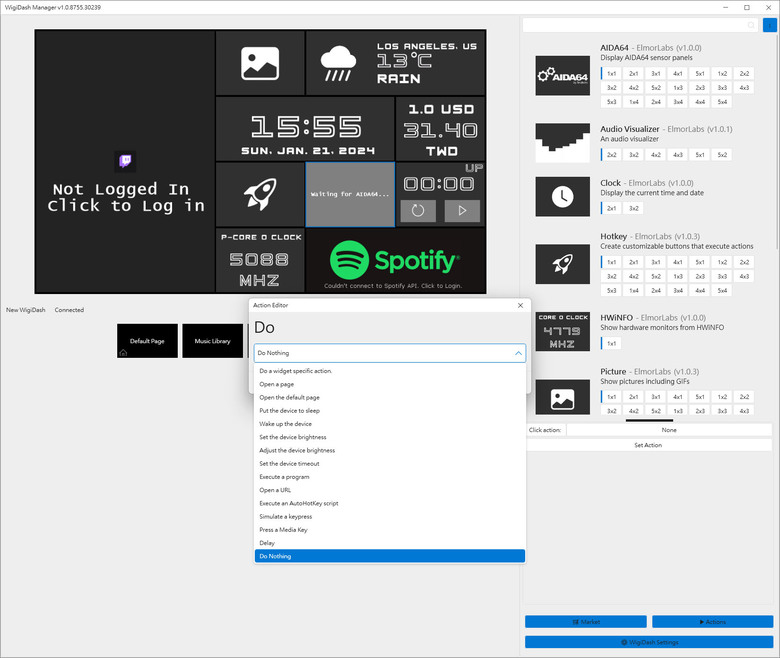This screenshot has width=780, height=658.
Task: Close the Action Editor dialog
Action: point(520,305)
